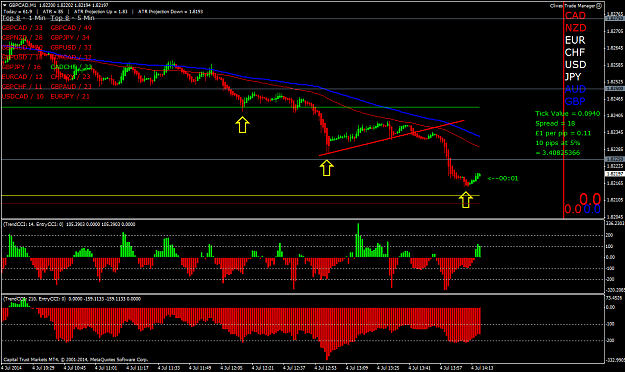Image resolution: width=625 pixels, height=372 pixels.
Task: Click the GBPUSD / 33 entry
Action: pyautogui.click(x=71, y=47)
